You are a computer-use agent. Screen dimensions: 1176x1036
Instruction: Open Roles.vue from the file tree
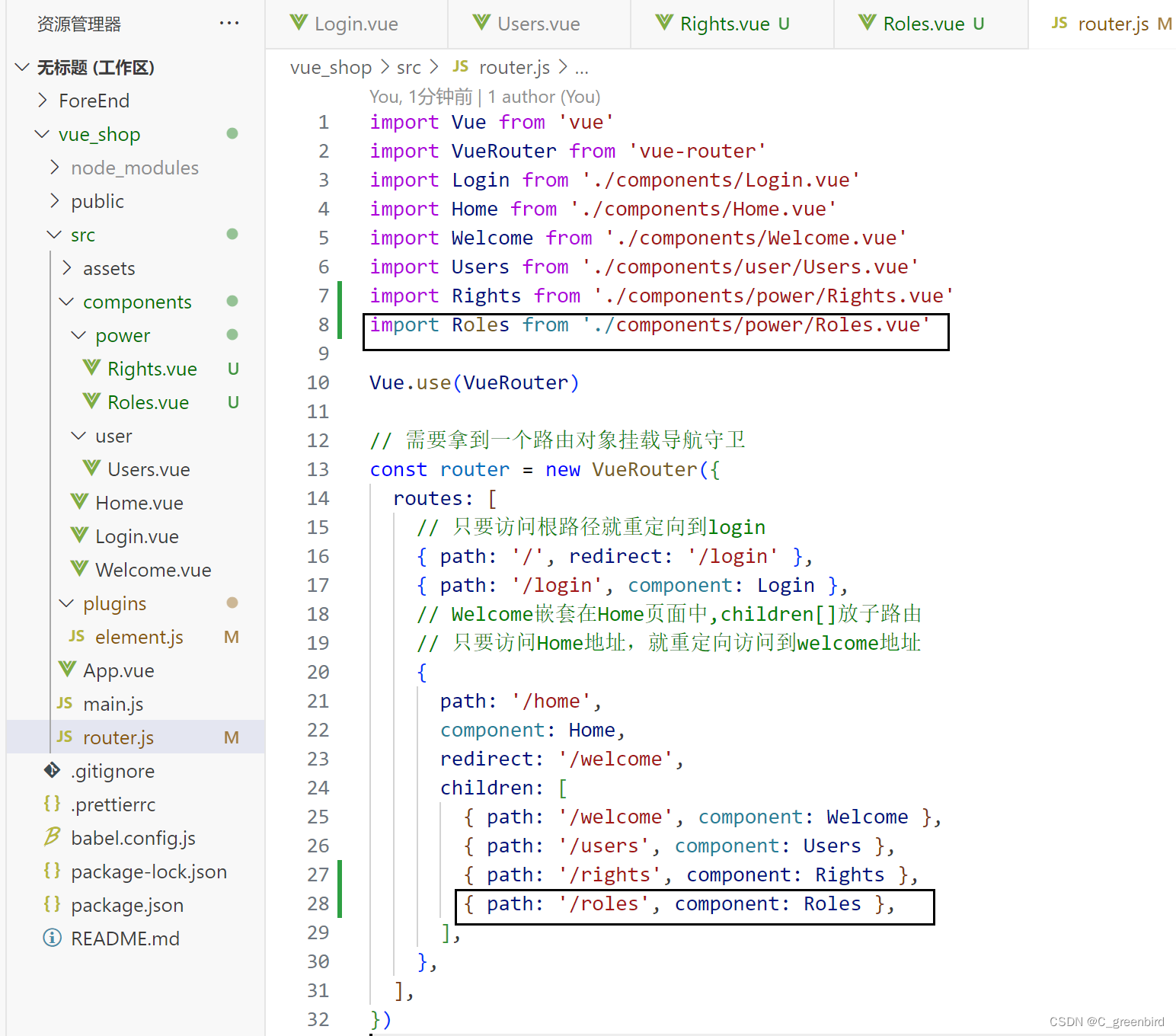149,402
